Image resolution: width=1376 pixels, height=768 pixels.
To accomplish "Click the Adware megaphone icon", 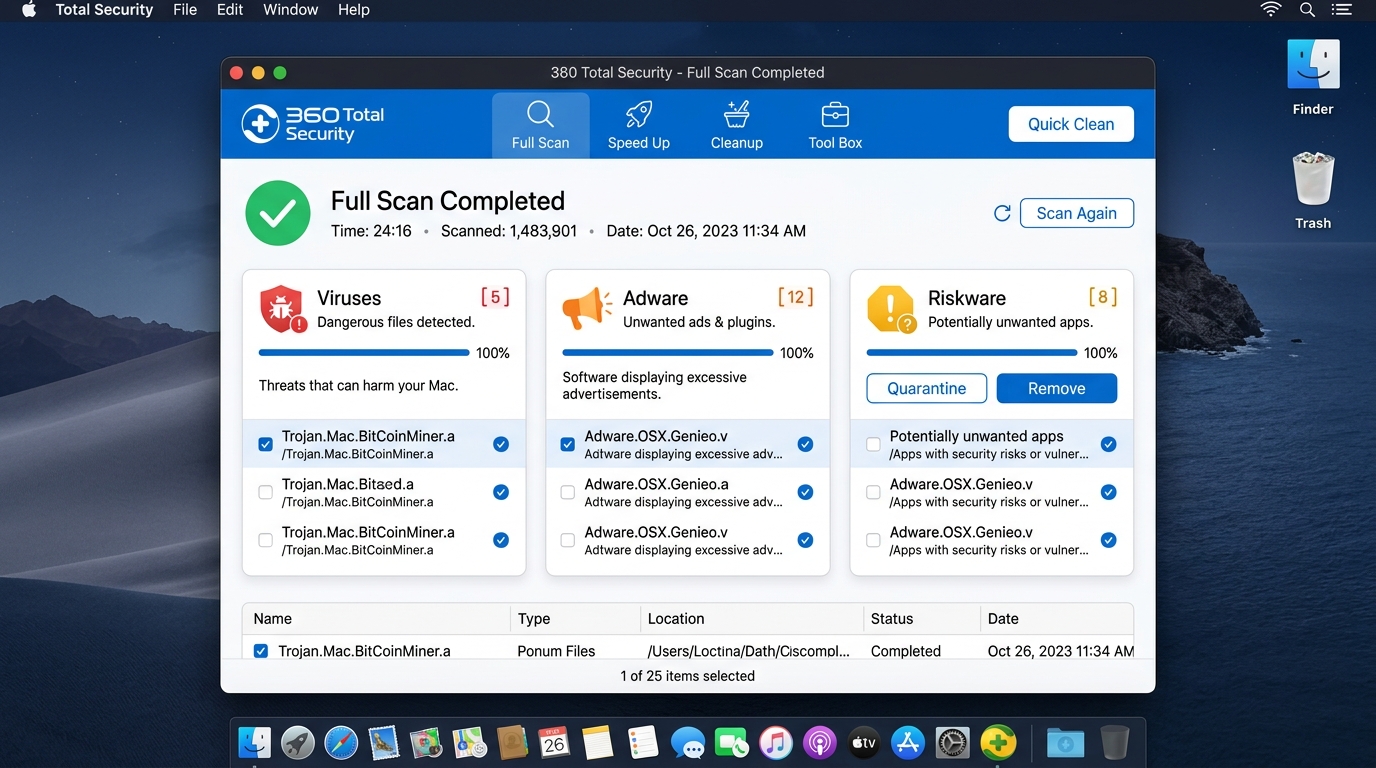I will (x=587, y=309).
